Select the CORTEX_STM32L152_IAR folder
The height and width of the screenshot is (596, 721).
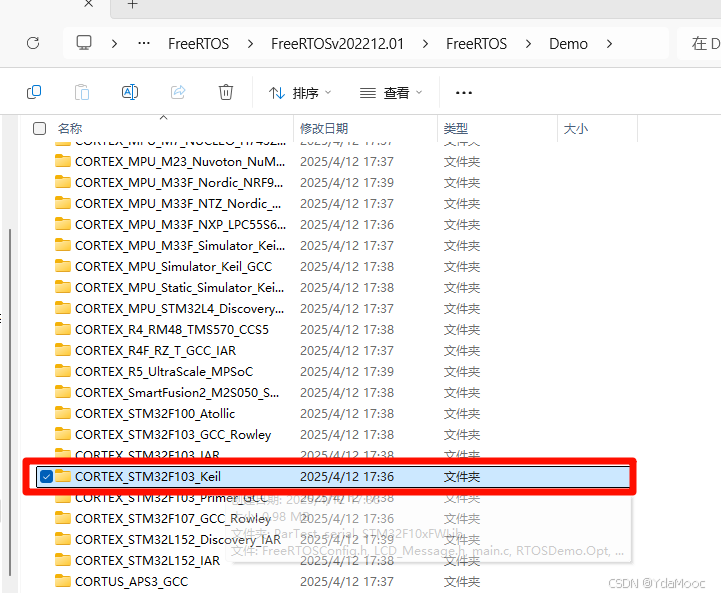tap(148, 561)
